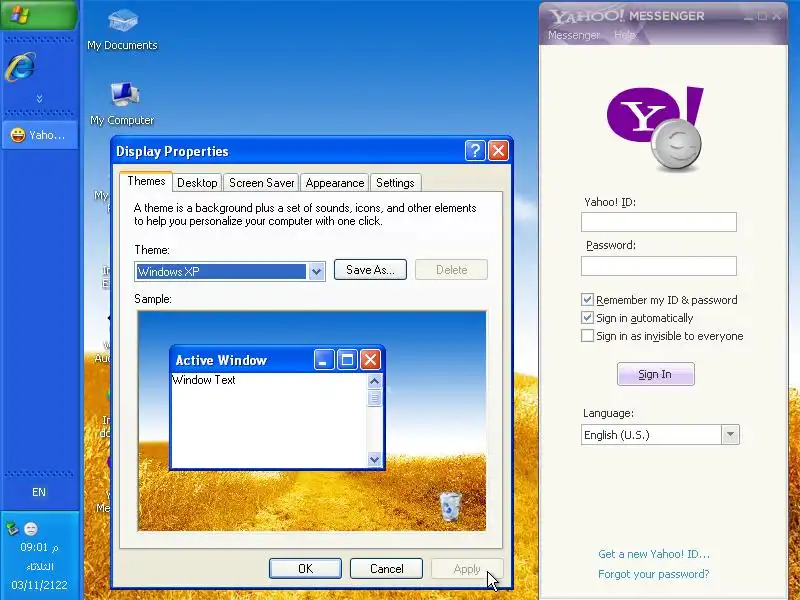Switch to the Screen Saver tab
This screenshot has height=600, width=800.
point(261,183)
